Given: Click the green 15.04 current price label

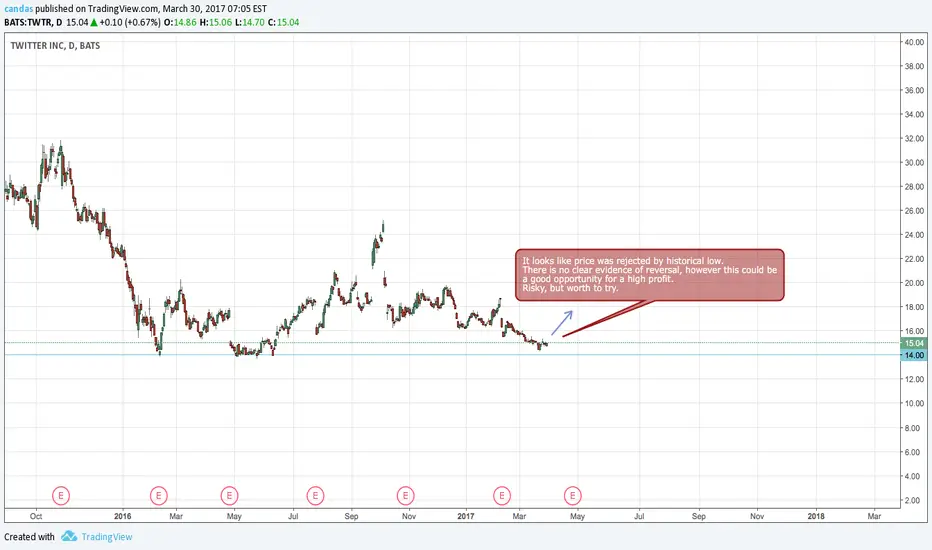Looking at the screenshot, I should [914, 343].
